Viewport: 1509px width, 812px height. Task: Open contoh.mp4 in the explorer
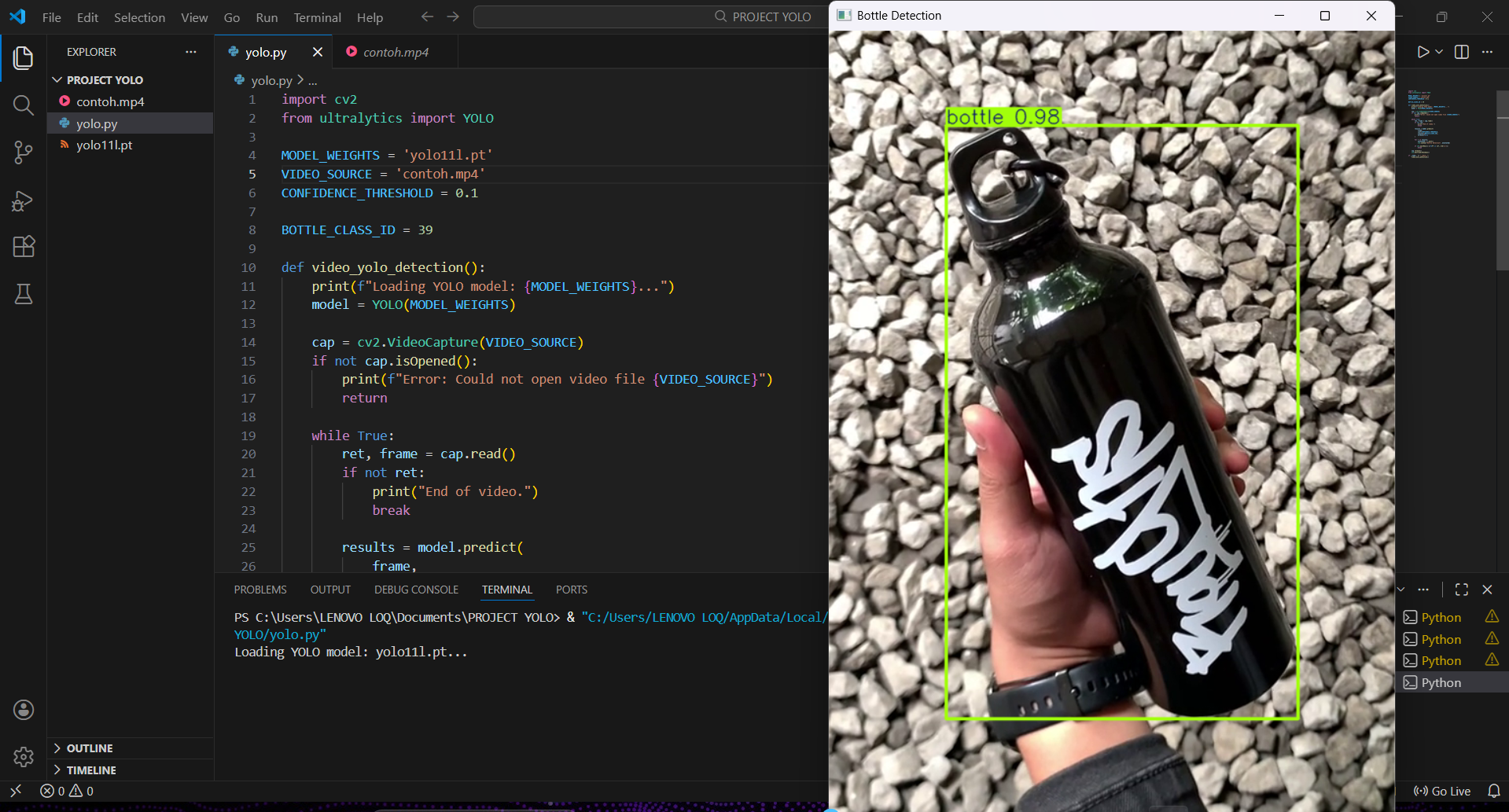point(110,101)
